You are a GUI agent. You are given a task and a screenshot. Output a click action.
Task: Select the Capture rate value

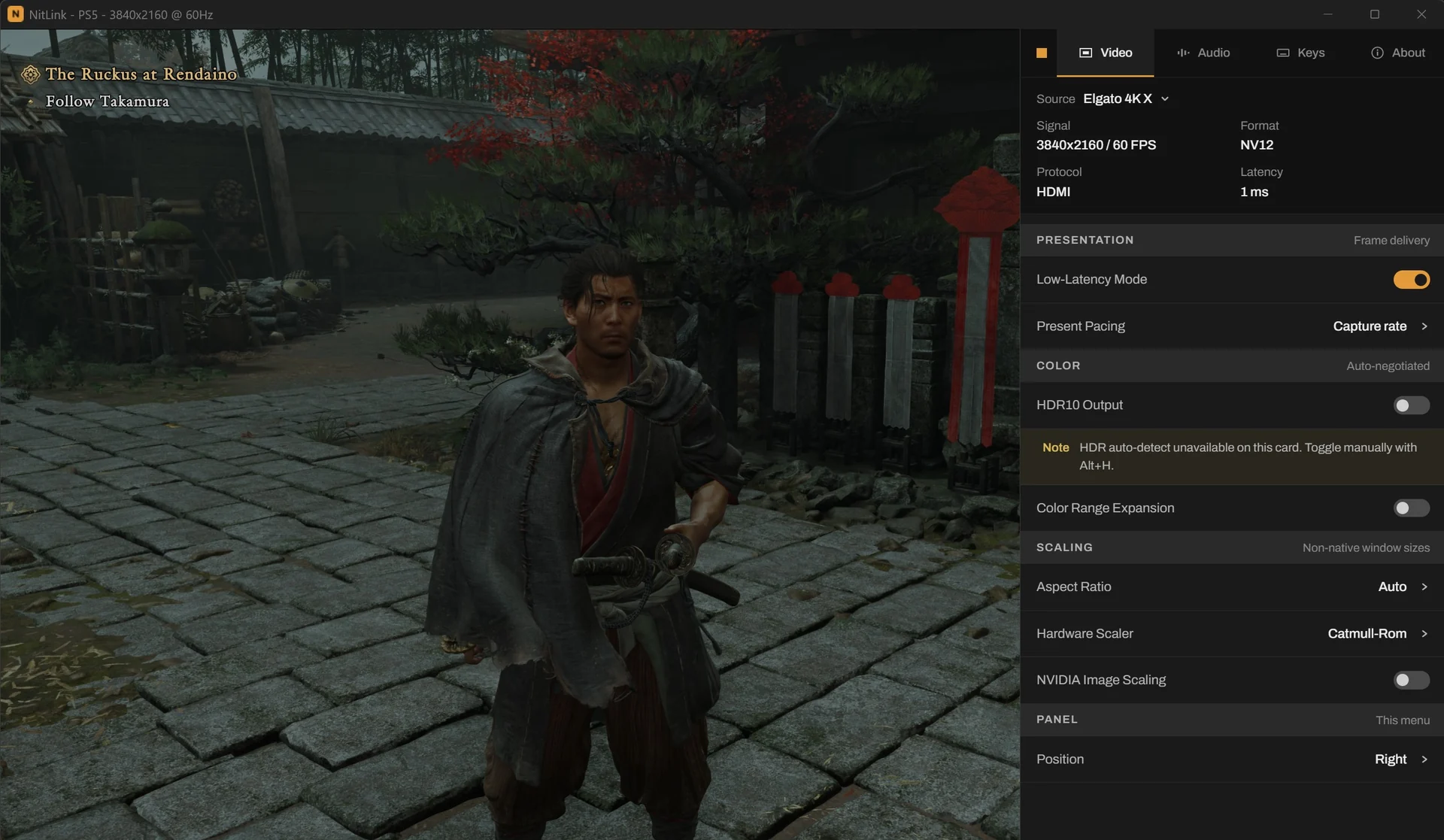pyautogui.click(x=1369, y=326)
